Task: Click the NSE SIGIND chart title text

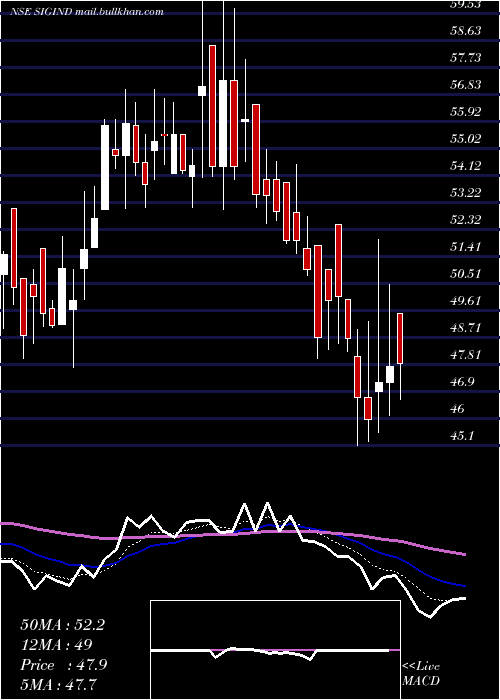Action: pos(87,12)
